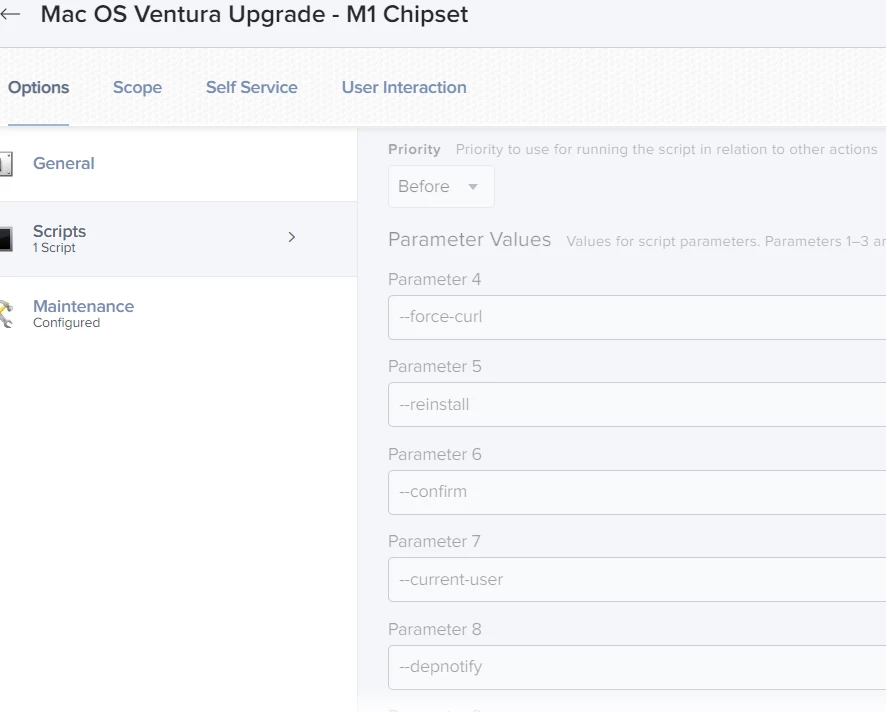Click the Parameter 4 label
The width and height of the screenshot is (886, 712).
pyautogui.click(x=435, y=279)
